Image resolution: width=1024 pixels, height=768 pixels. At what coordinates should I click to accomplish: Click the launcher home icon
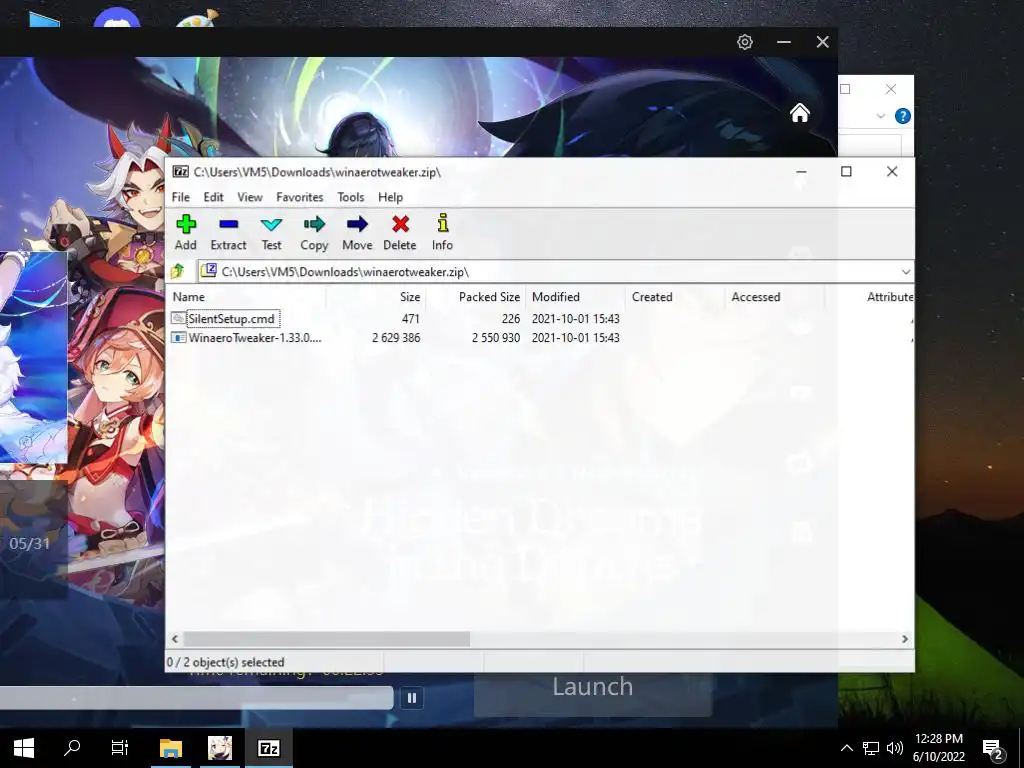coord(800,113)
